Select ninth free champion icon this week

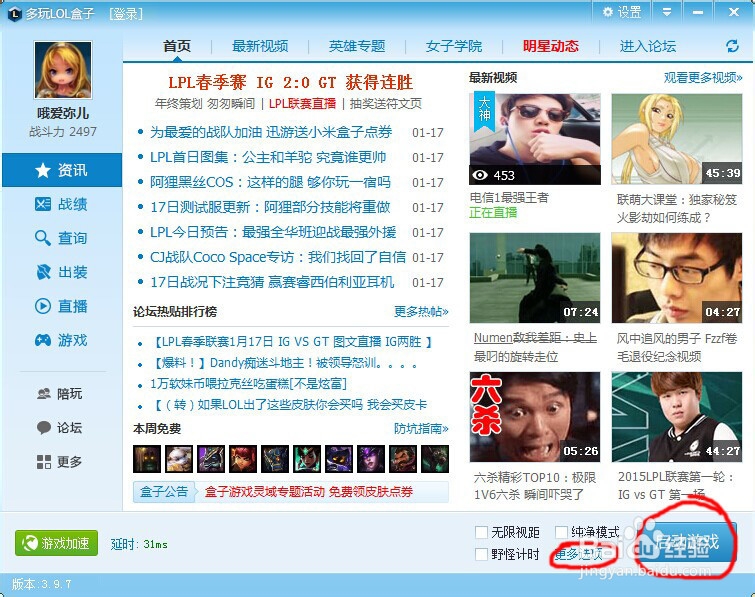click(x=403, y=459)
